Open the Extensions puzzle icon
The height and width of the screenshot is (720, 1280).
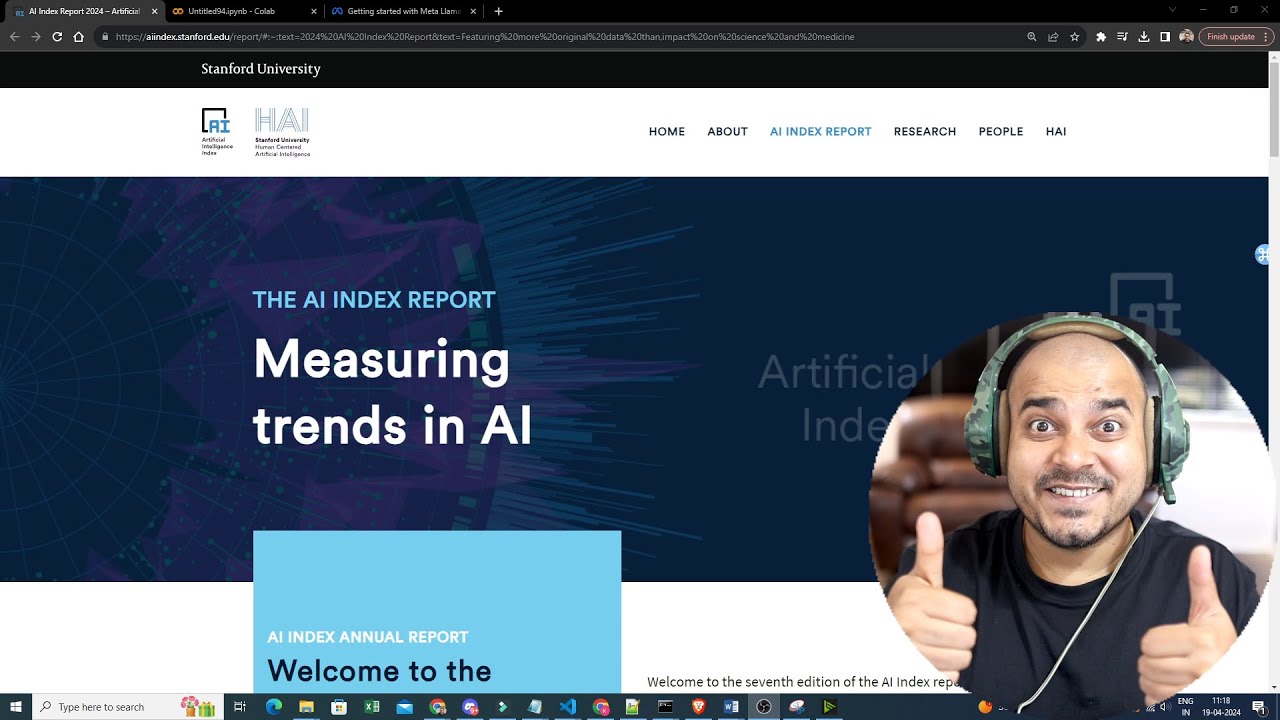(x=1101, y=37)
